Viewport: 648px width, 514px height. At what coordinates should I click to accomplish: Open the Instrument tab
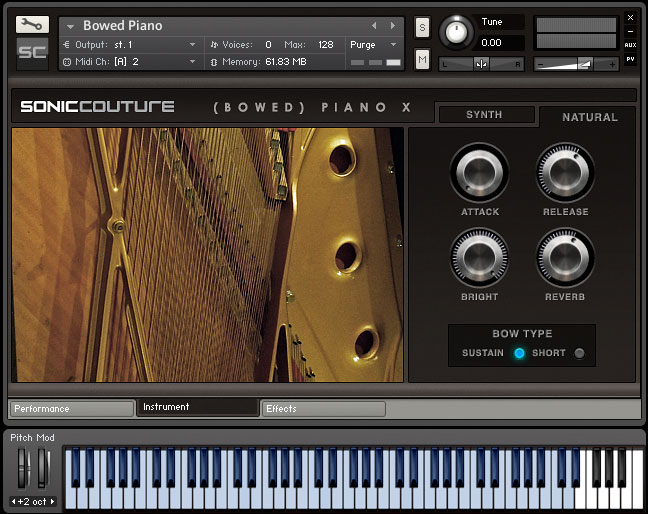click(198, 407)
